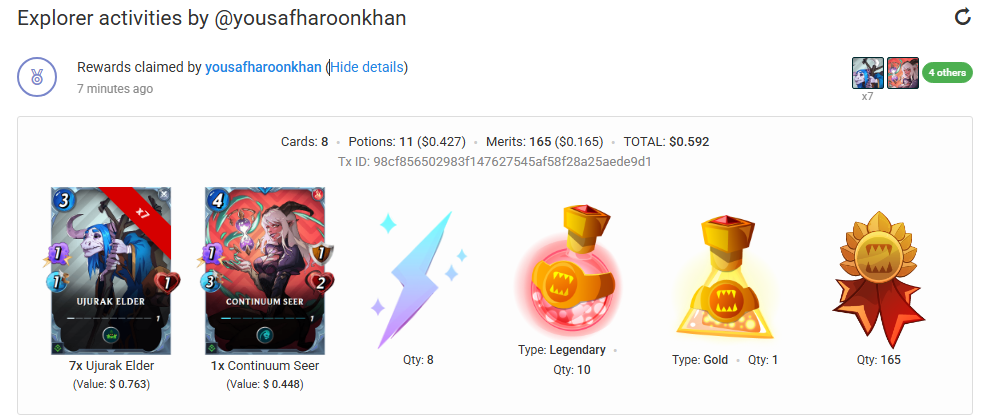Click the medal rewards icon circle

[37, 77]
